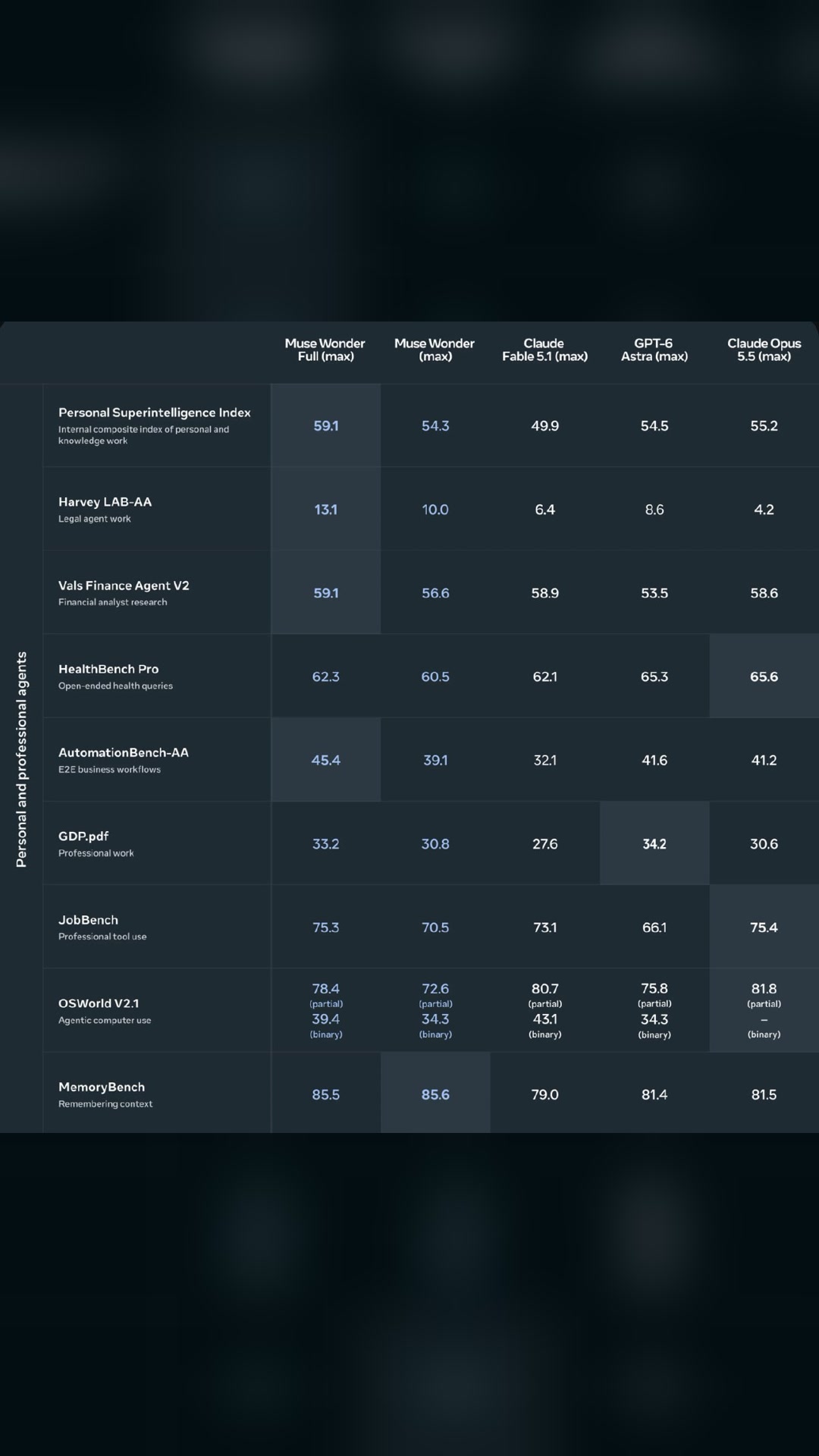Viewport: 819px width, 1456px height.
Task: Select the MemoryBench row label
Action: pos(102,1087)
